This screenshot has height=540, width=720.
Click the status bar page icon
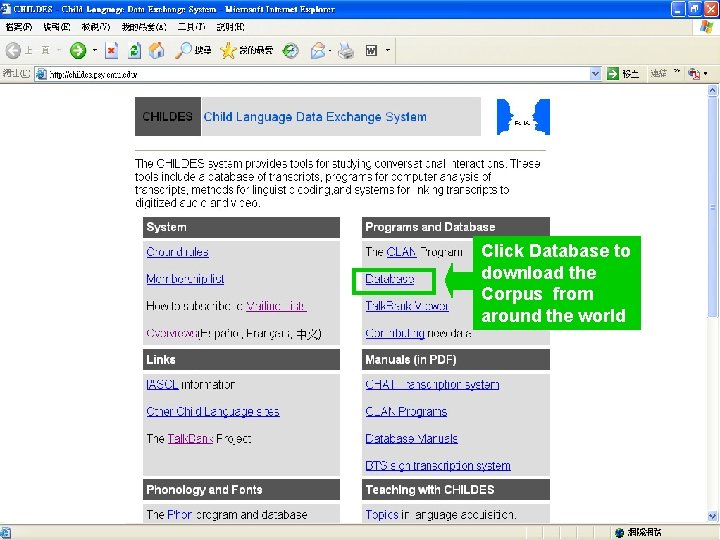click(6, 532)
